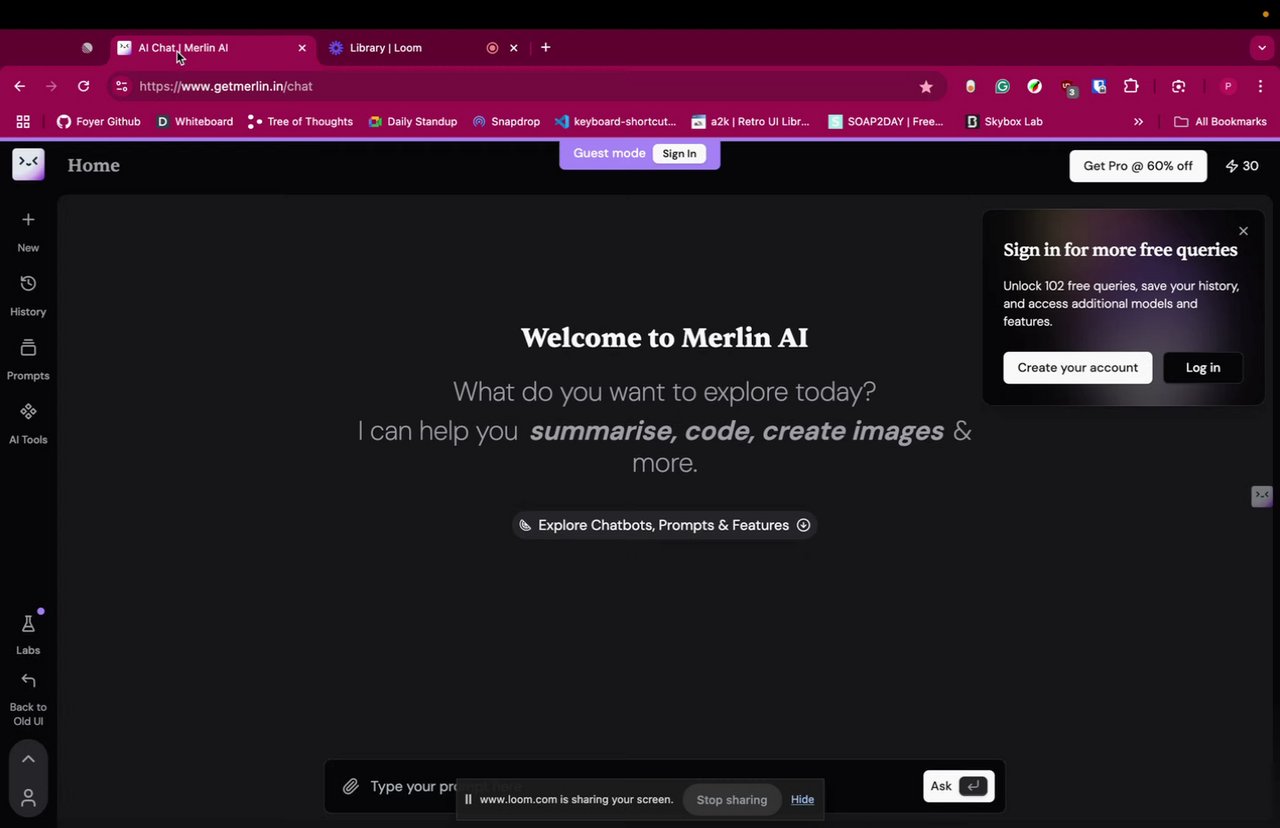Go back to previous page

(x=20, y=87)
